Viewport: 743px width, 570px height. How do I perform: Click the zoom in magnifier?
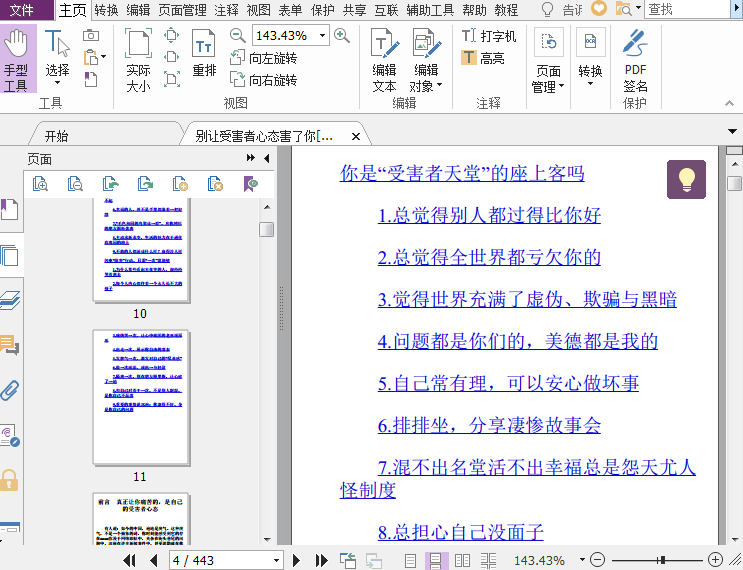(x=342, y=36)
